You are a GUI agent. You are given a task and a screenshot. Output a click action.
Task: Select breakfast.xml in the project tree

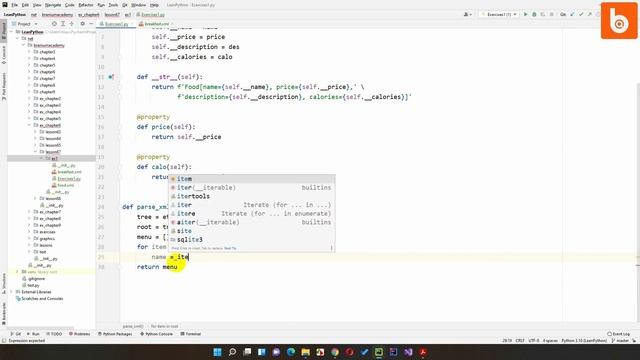(x=67, y=172)
